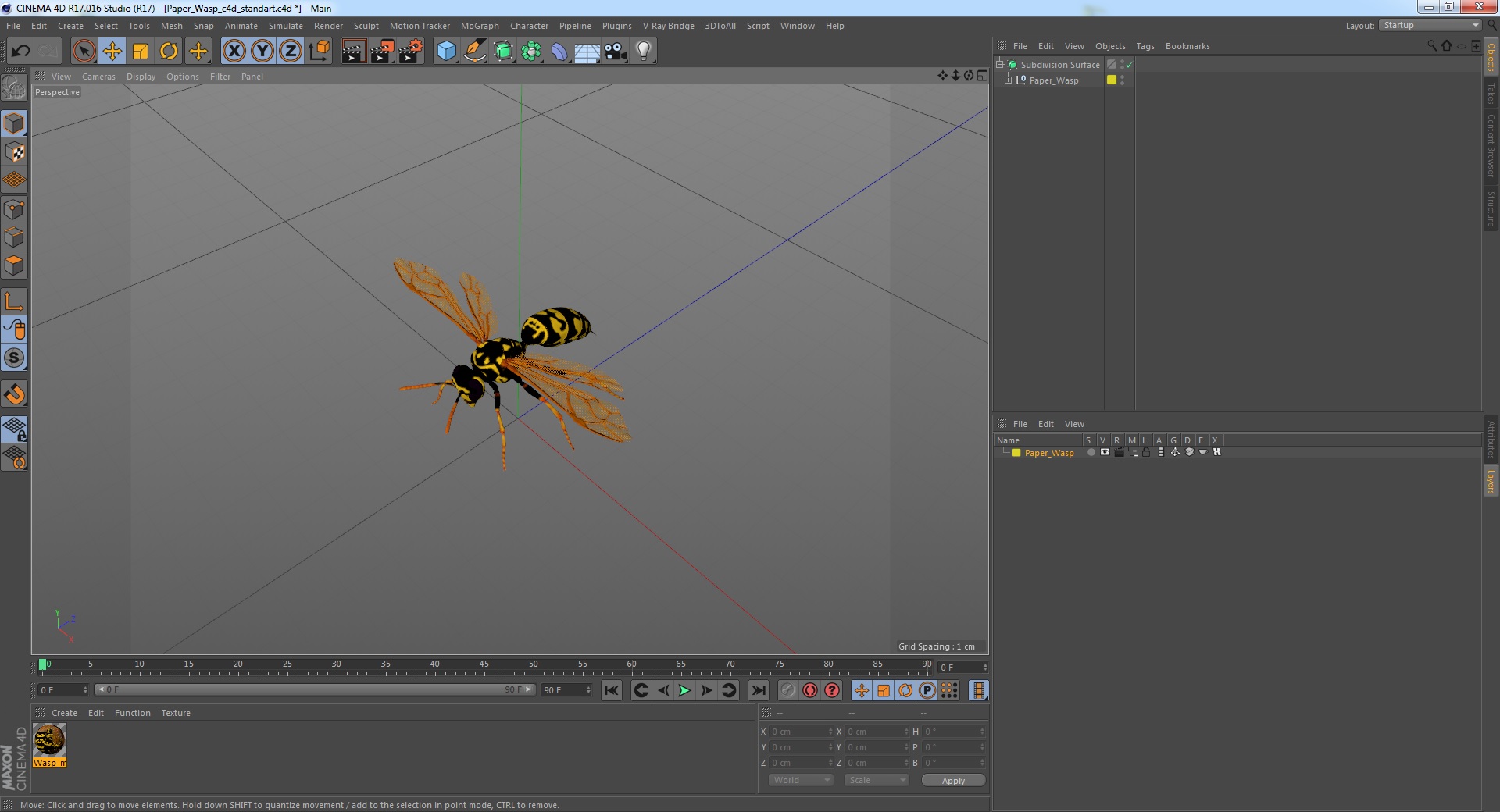Click the Record Active Objects button
This screenshot has width=1500, height=812.
pyautogui.click(x=788, y=690)
